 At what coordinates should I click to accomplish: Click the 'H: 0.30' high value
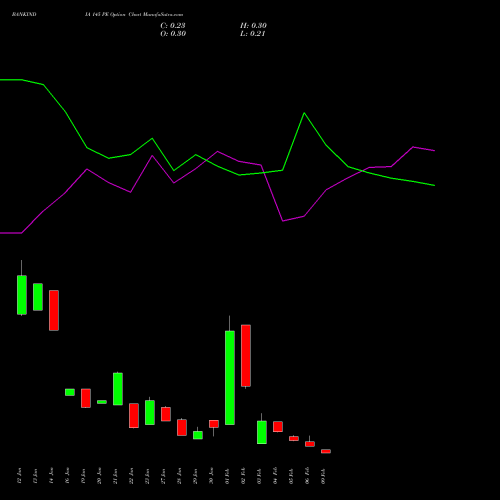tap(253, 26)
